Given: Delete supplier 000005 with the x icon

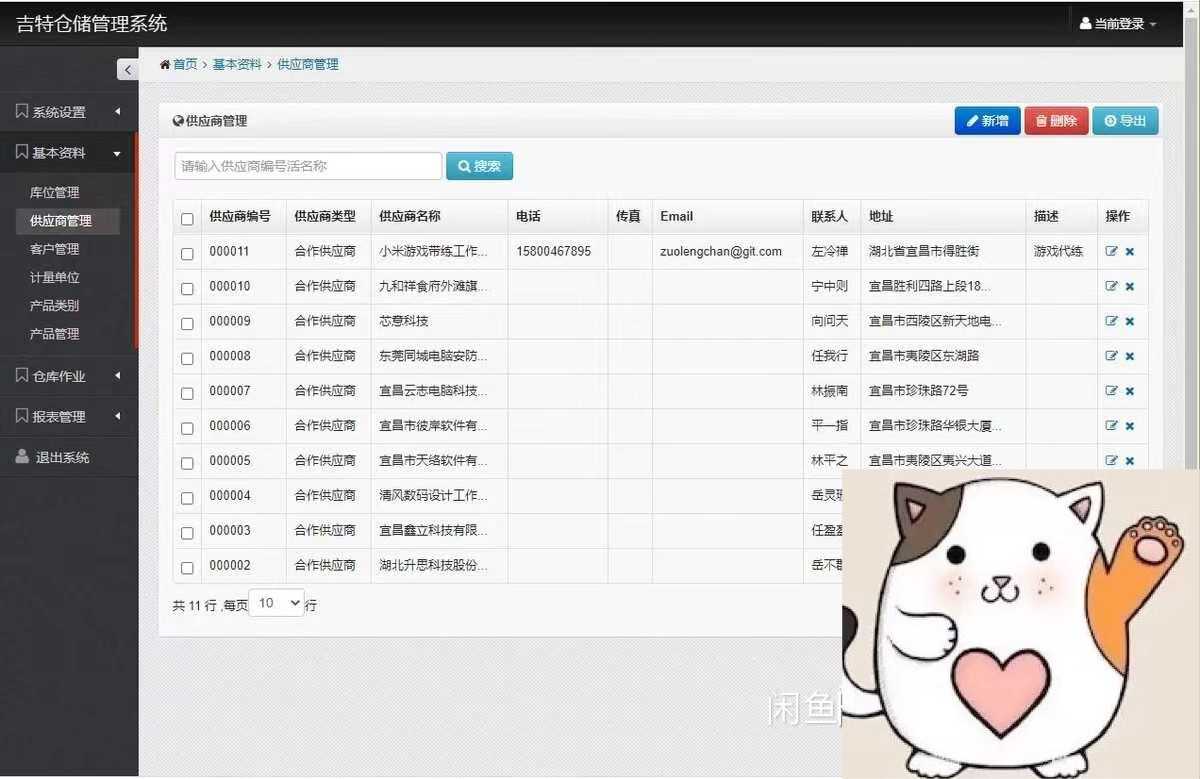Looking at the screenshot, I should (1130, 461).
